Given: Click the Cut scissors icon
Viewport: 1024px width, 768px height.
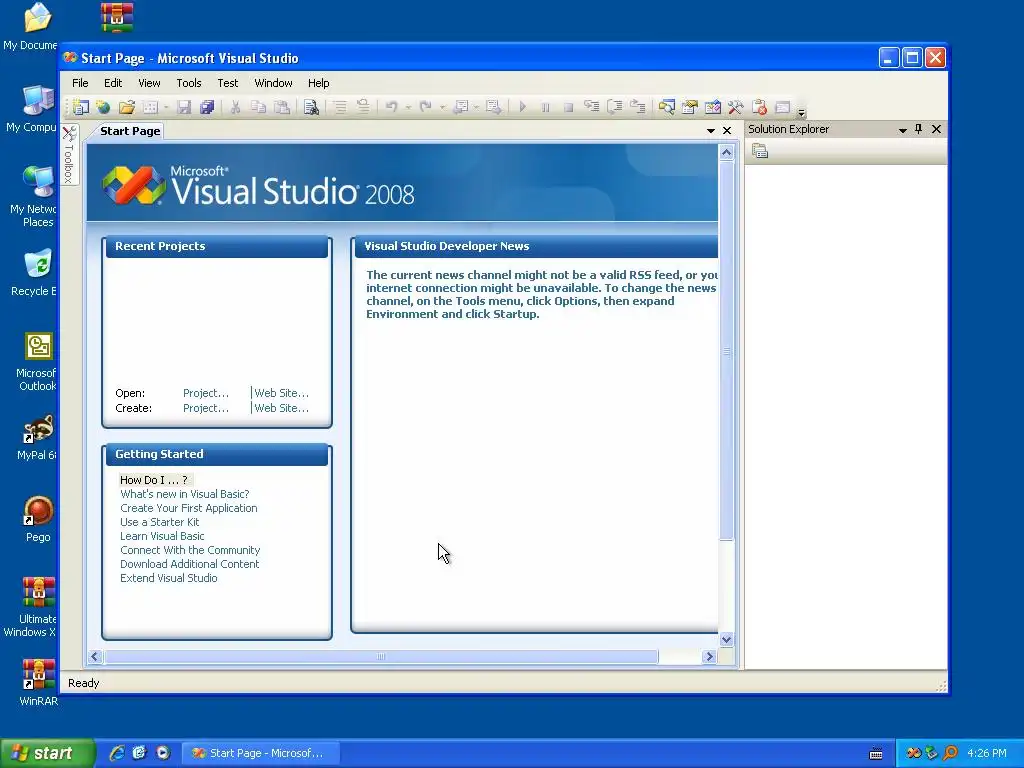Looking at the screenshot, I should [x=235, y=107].
